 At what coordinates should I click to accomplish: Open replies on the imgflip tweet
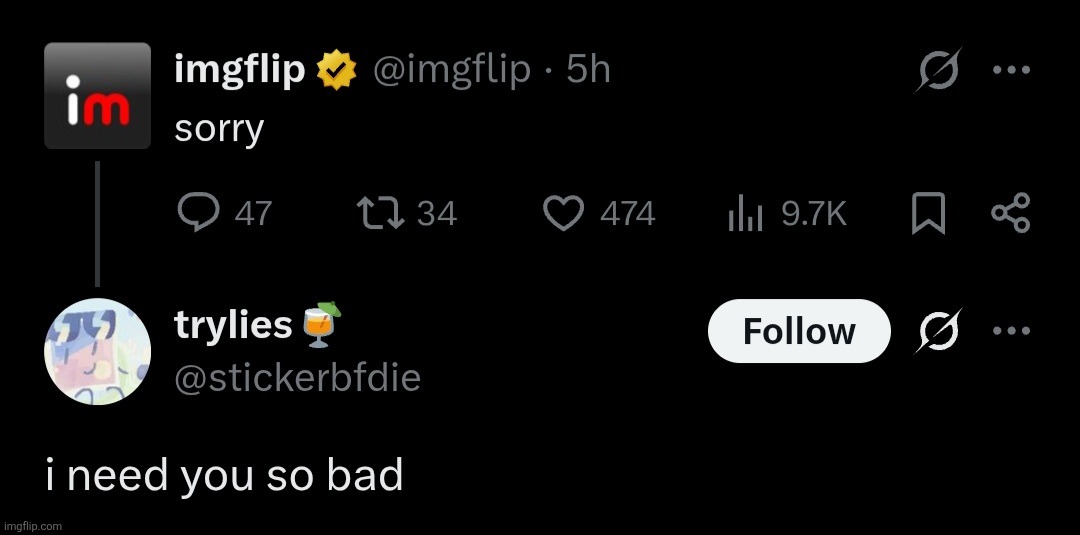[225, 213]
